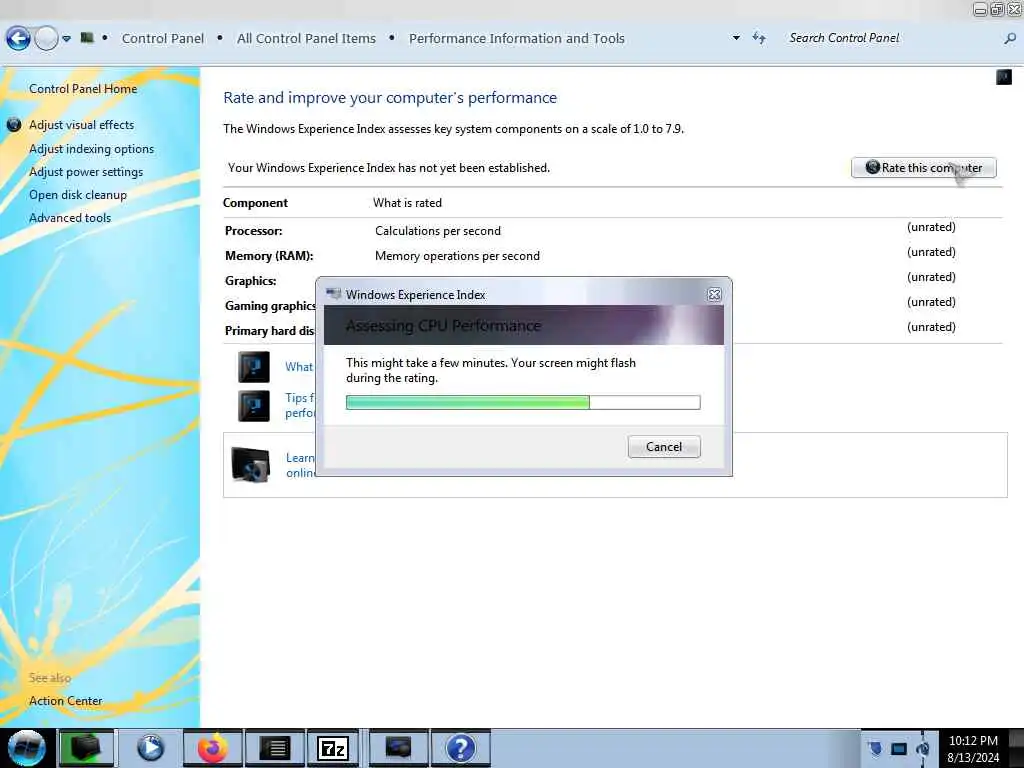1024x768 pixels.
Task: Open Advanced tools
Action: coord(70,218)
